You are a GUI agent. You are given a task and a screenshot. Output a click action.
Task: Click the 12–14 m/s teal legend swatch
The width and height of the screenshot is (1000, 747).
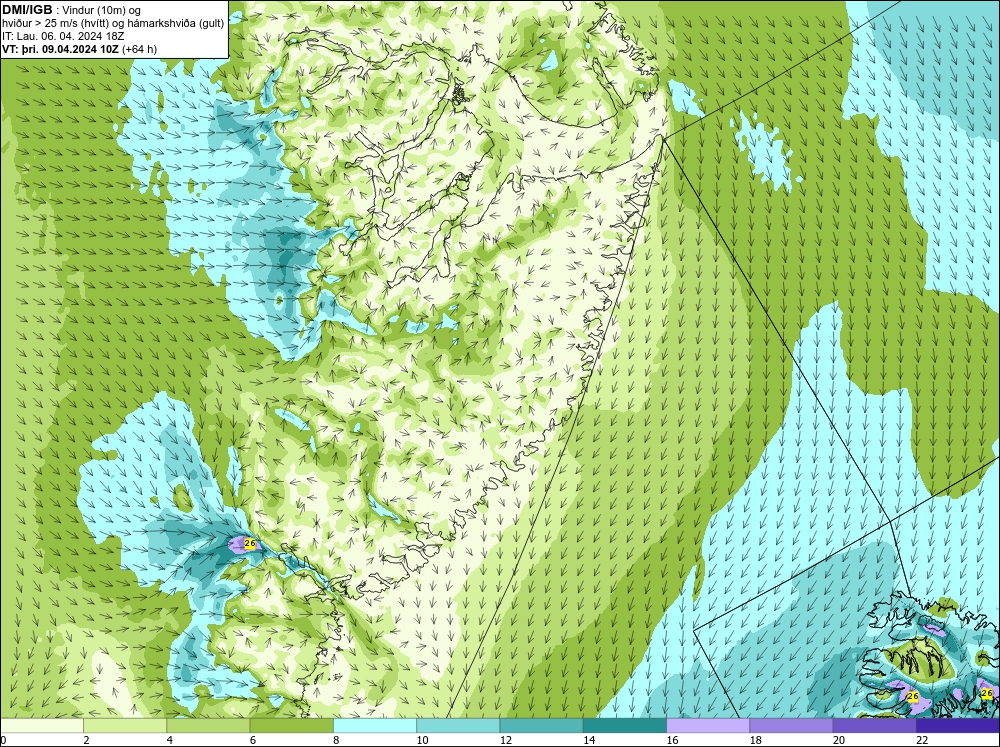(541, 726)
